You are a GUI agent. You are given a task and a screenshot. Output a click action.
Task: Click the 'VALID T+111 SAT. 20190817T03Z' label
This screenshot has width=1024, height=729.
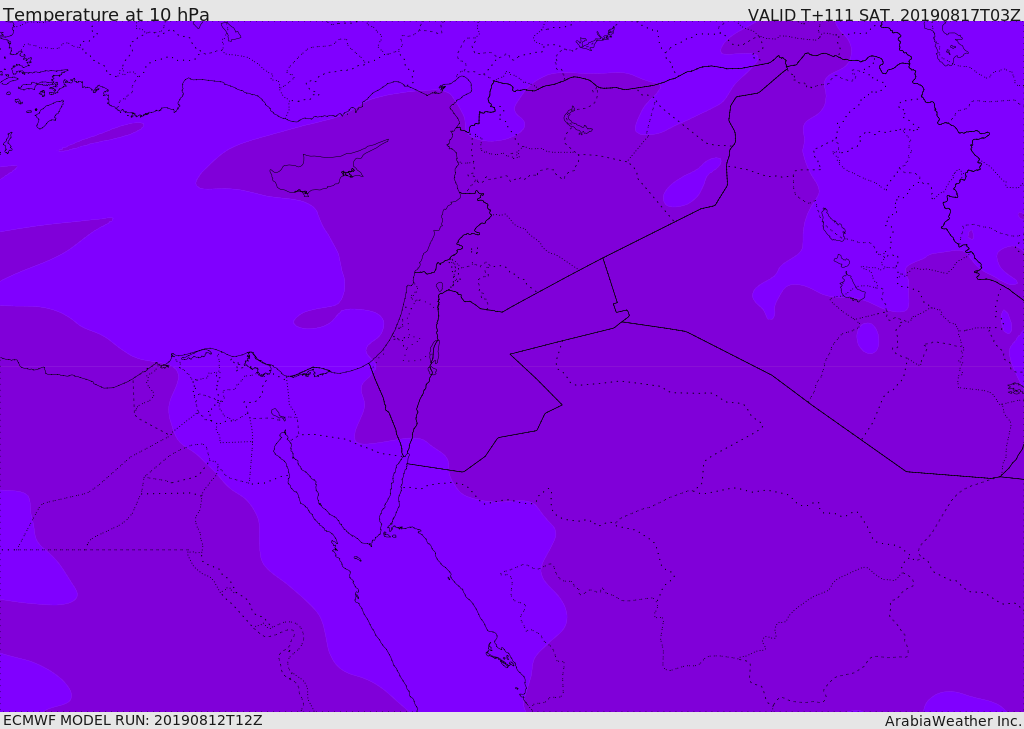pyautogui.click(x=884, y=15)
